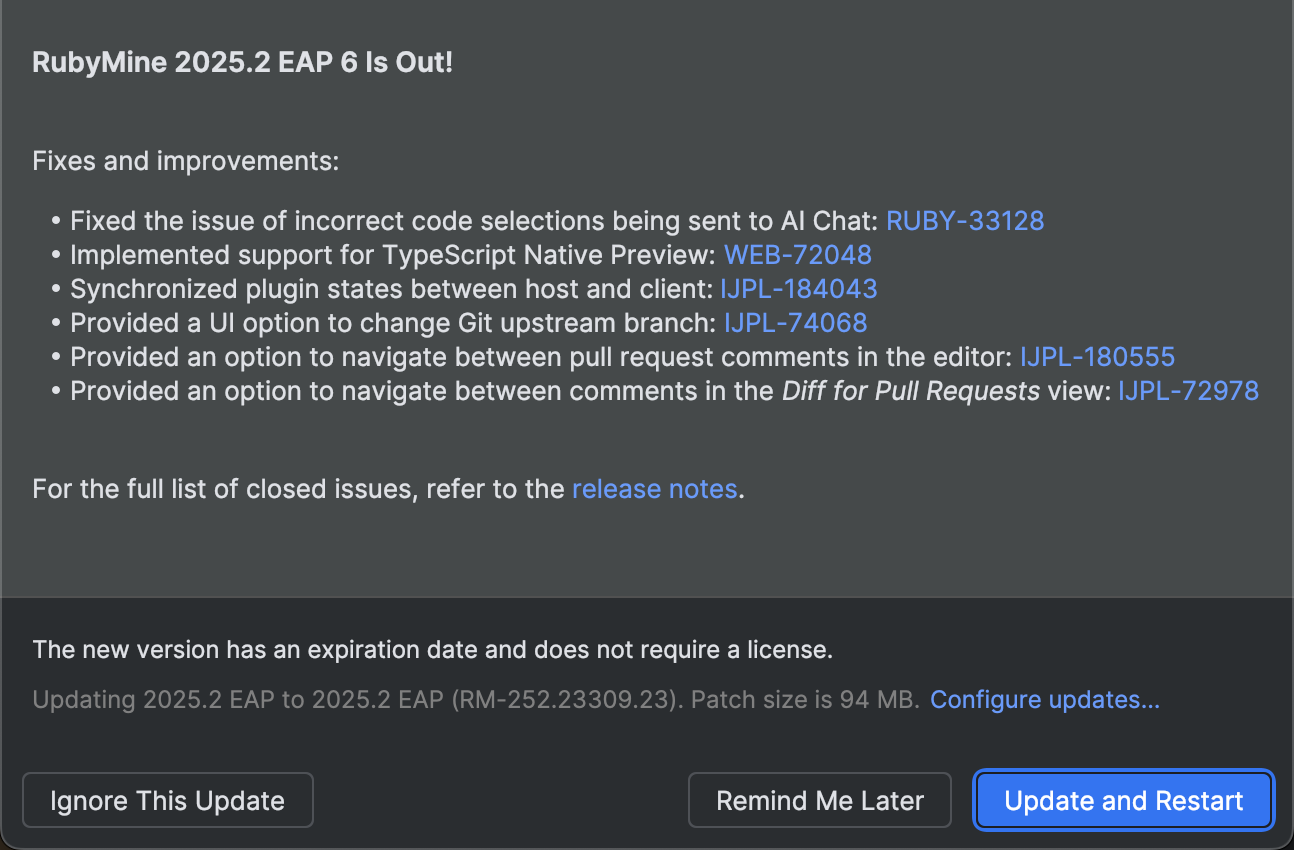Image resolution: width=1294 pixels, height=850 pixels.
Task: Choose Ignore This Update
Action: click(168, 800)
